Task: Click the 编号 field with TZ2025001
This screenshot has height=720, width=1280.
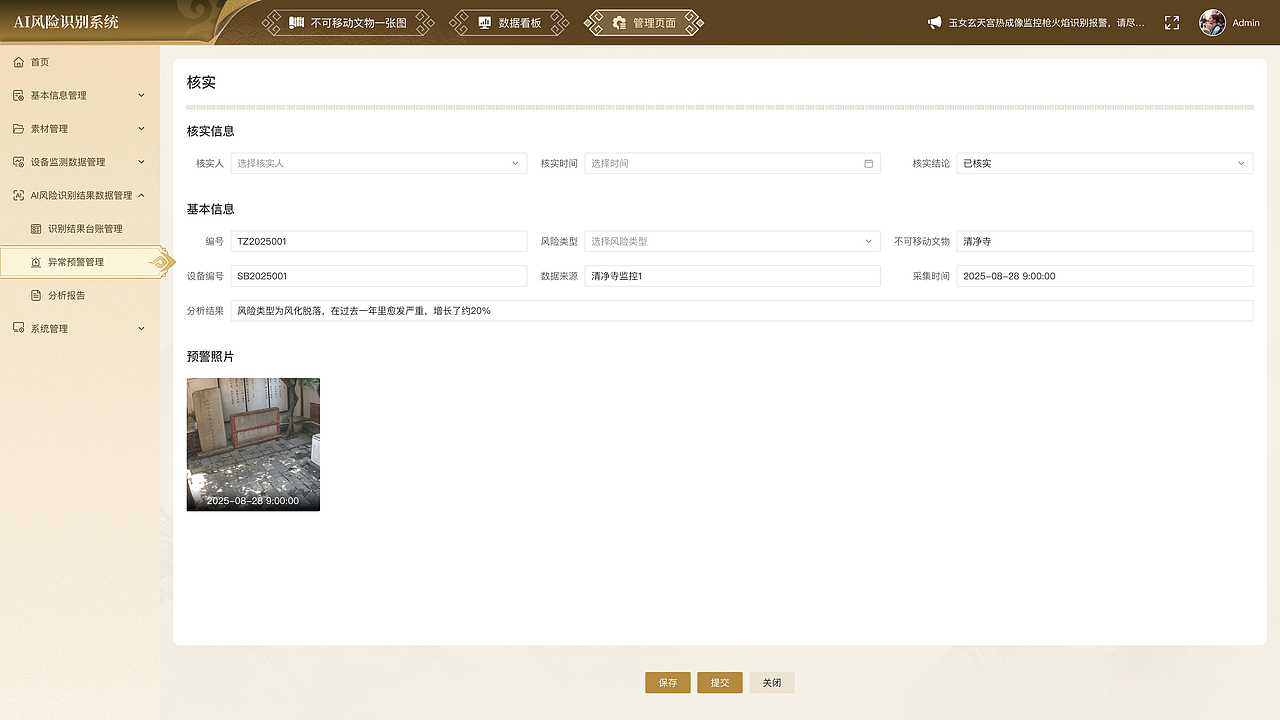Action: pyautogui.click(x=379, y=241)
